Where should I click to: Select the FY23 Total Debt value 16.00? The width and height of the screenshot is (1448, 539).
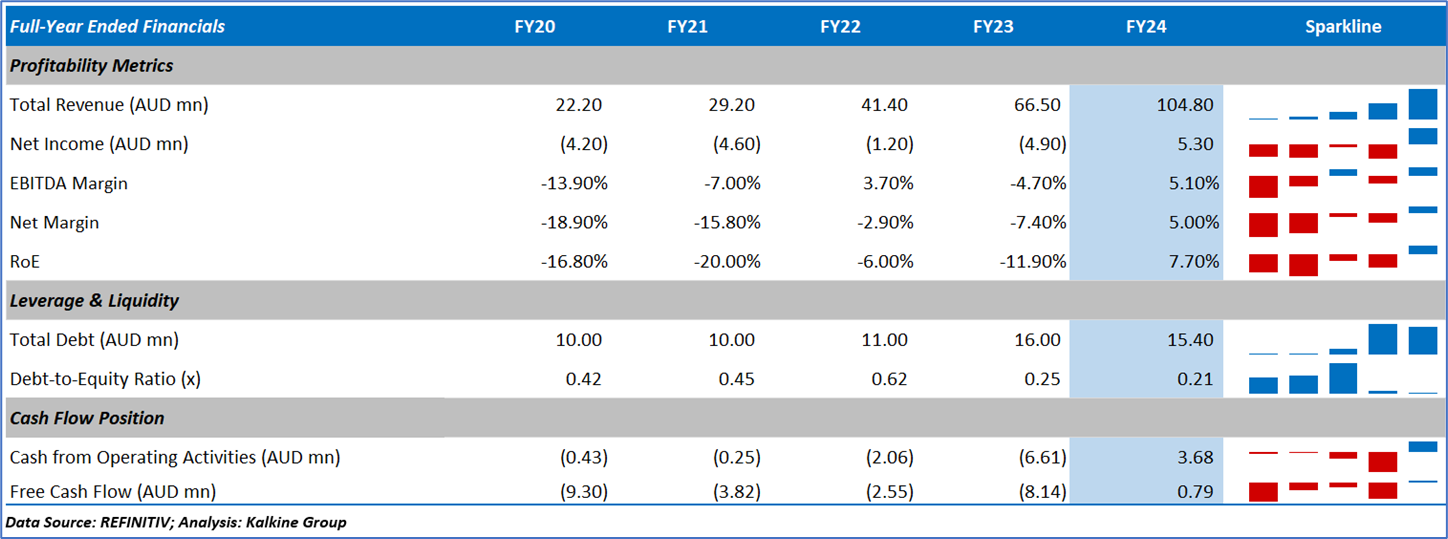(1037, 340)
